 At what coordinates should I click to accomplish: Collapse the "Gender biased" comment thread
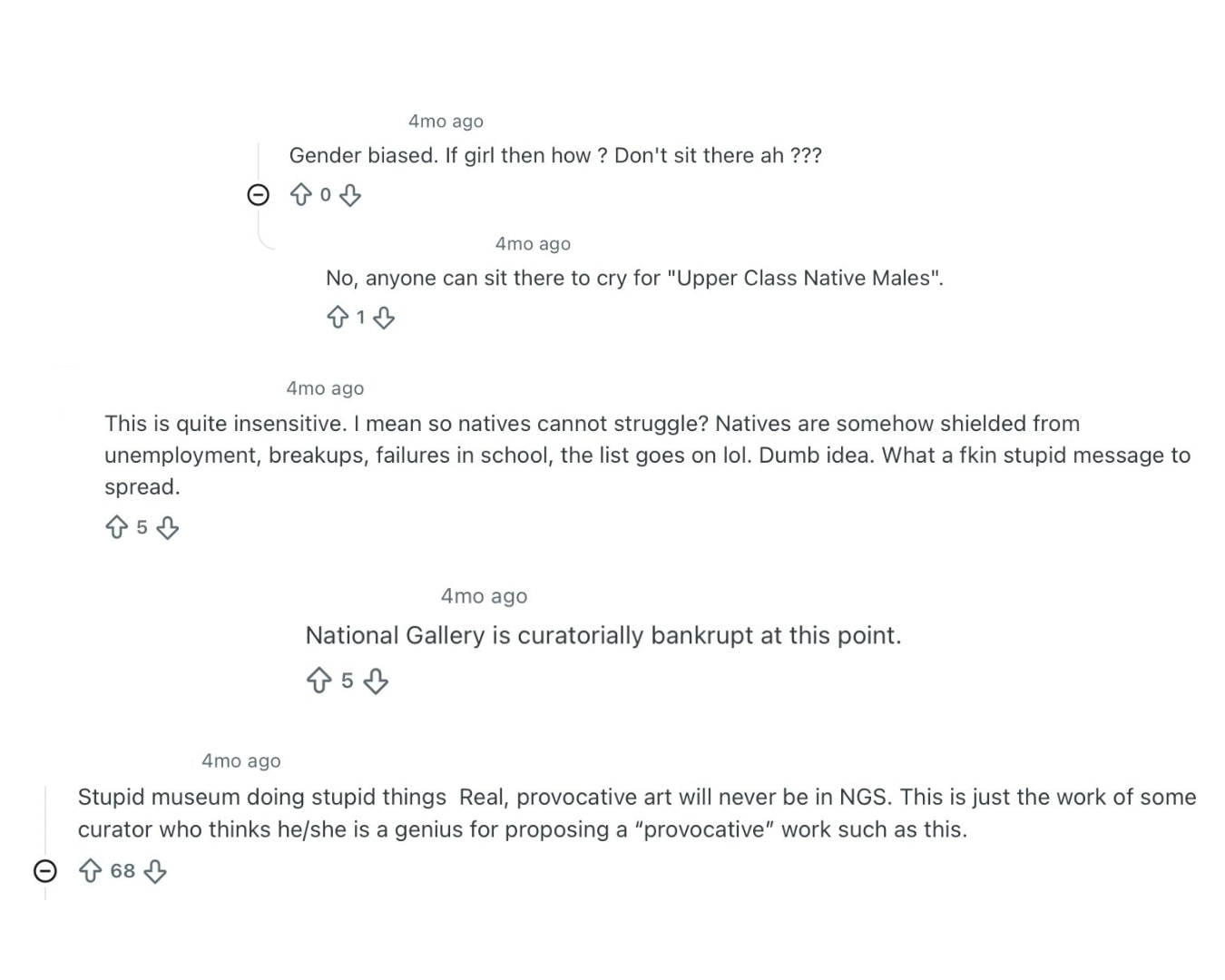259,195
